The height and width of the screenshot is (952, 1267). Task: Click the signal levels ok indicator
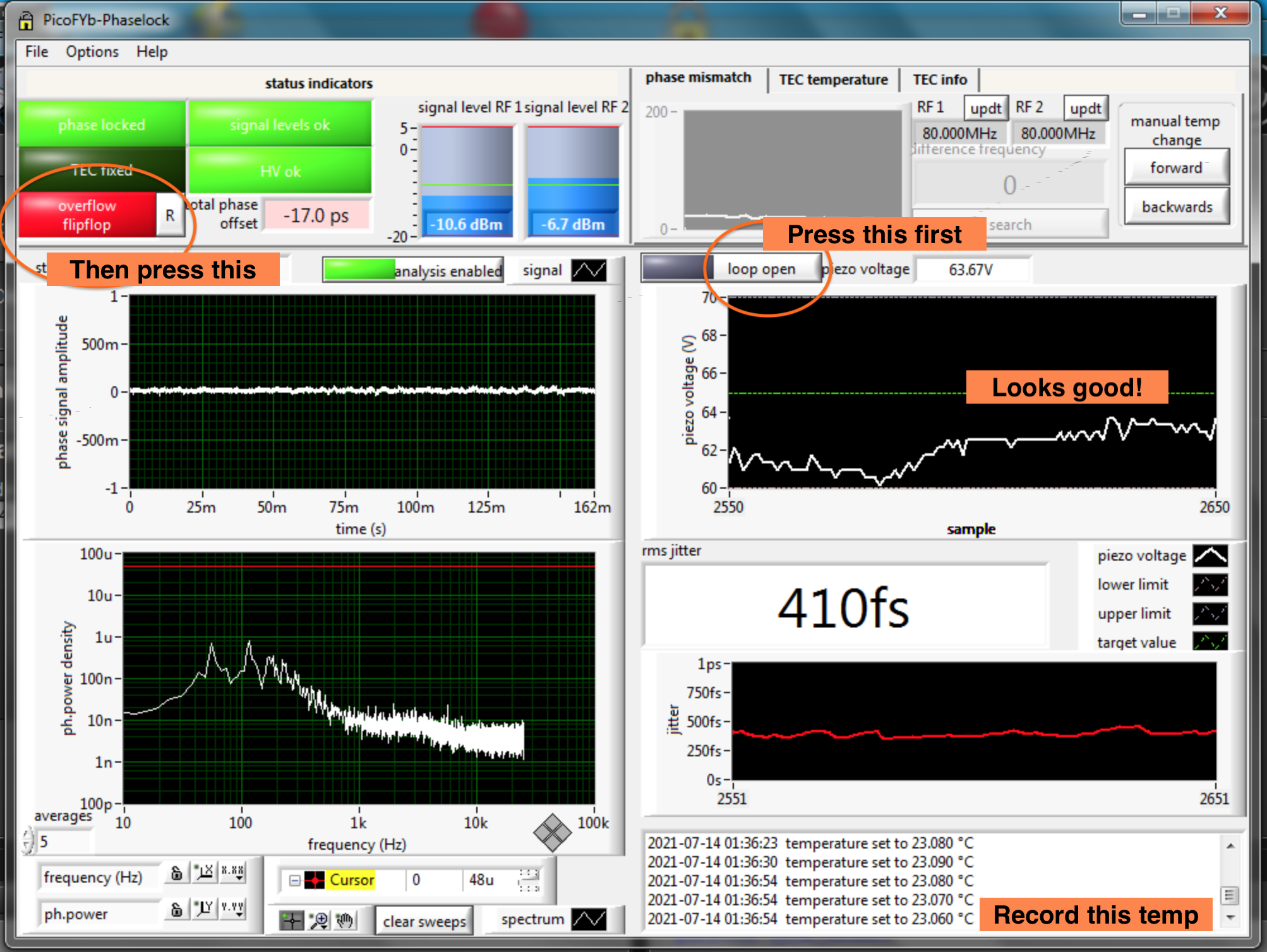click(280, 124)
